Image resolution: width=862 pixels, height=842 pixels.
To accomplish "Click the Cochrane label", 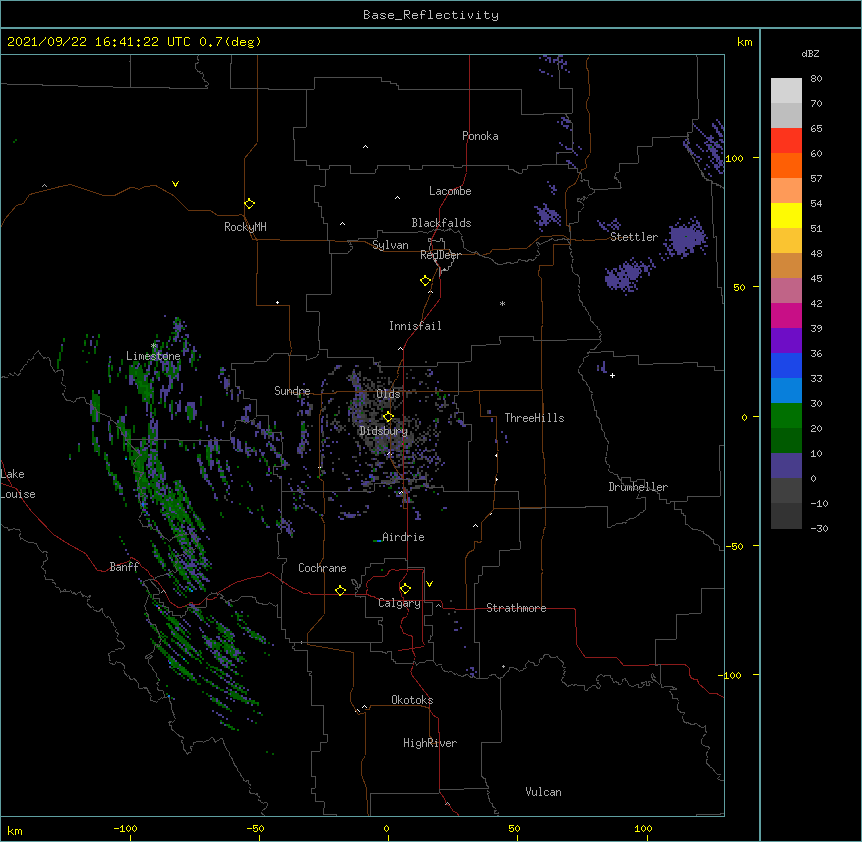I will pyautogui.click(x=322, y=568).
